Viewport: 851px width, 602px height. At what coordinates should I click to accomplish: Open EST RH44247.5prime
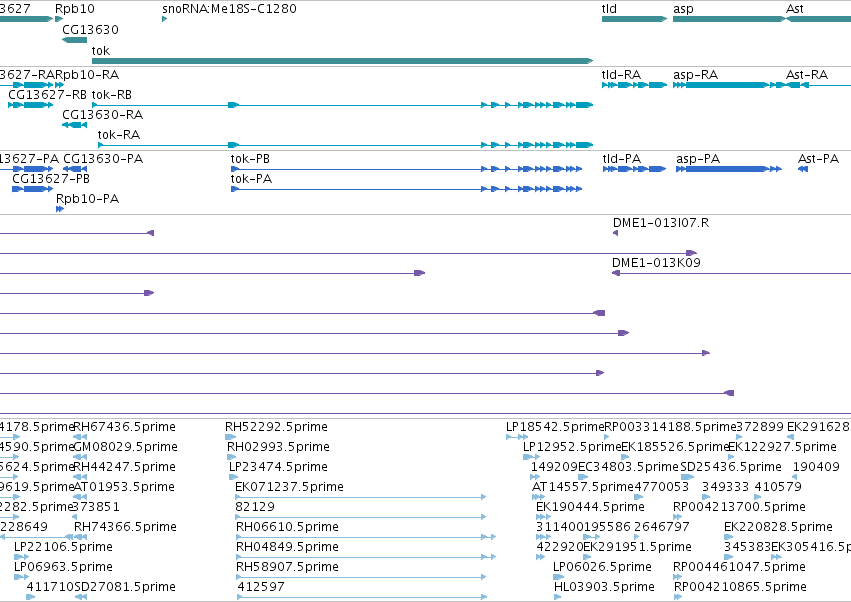point(124,467)
